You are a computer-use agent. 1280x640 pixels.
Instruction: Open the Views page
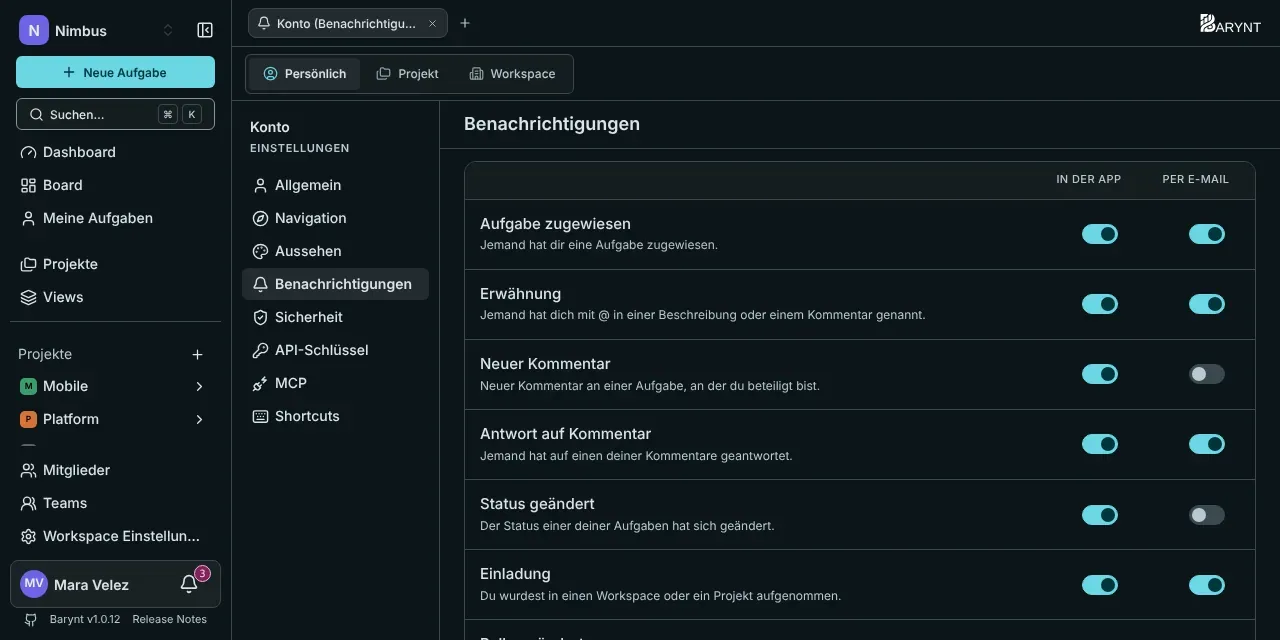click(115, 297)
